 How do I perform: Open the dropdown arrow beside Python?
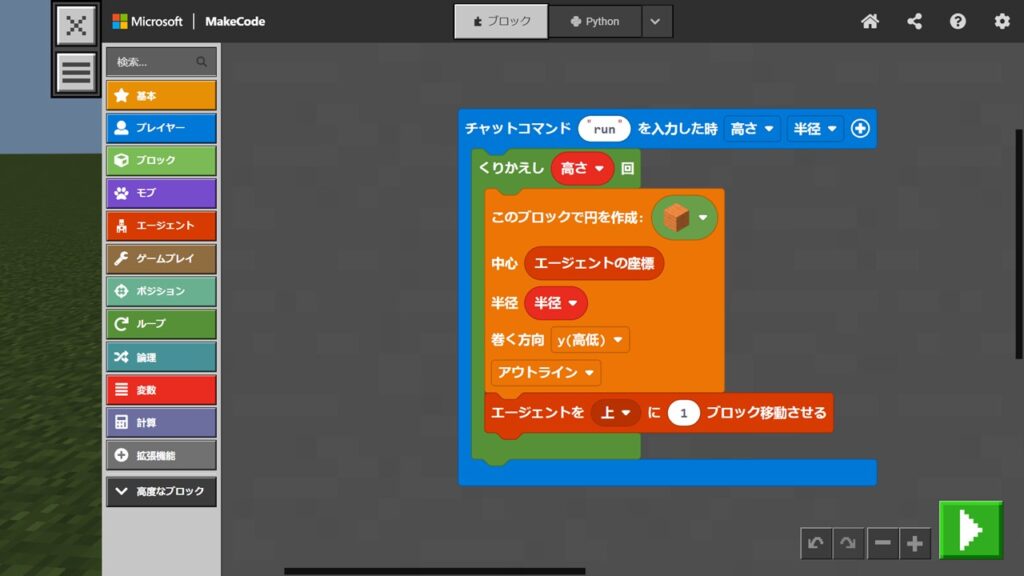pos(656,21)
